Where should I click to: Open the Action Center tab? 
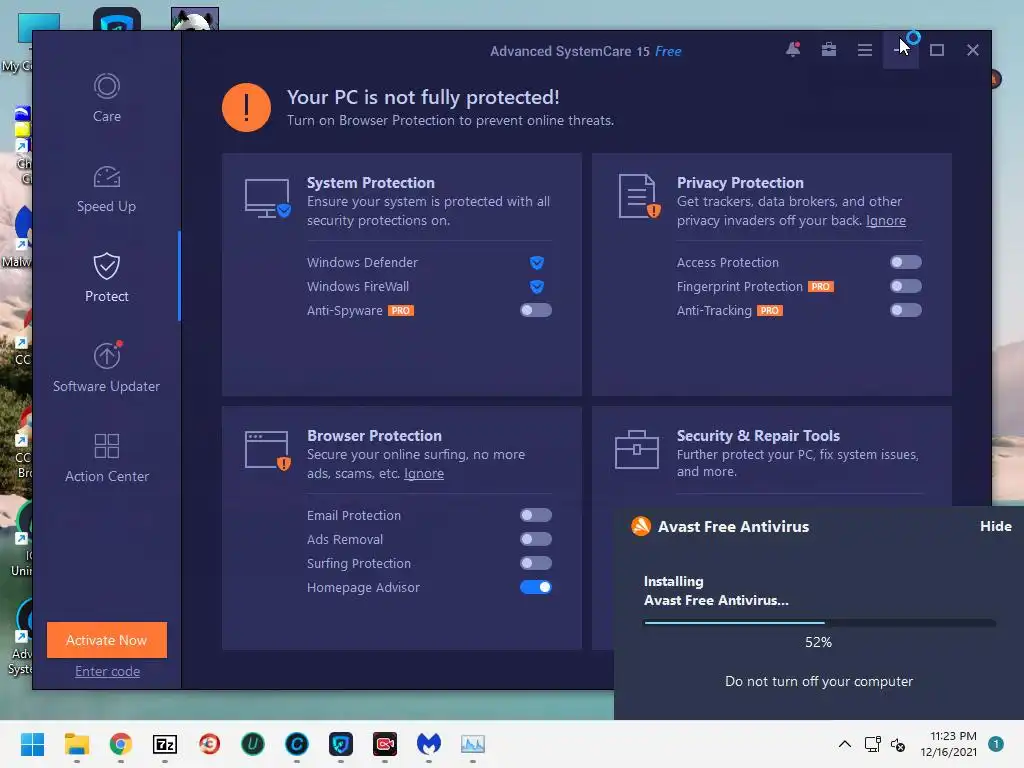[x=106, y=458]
